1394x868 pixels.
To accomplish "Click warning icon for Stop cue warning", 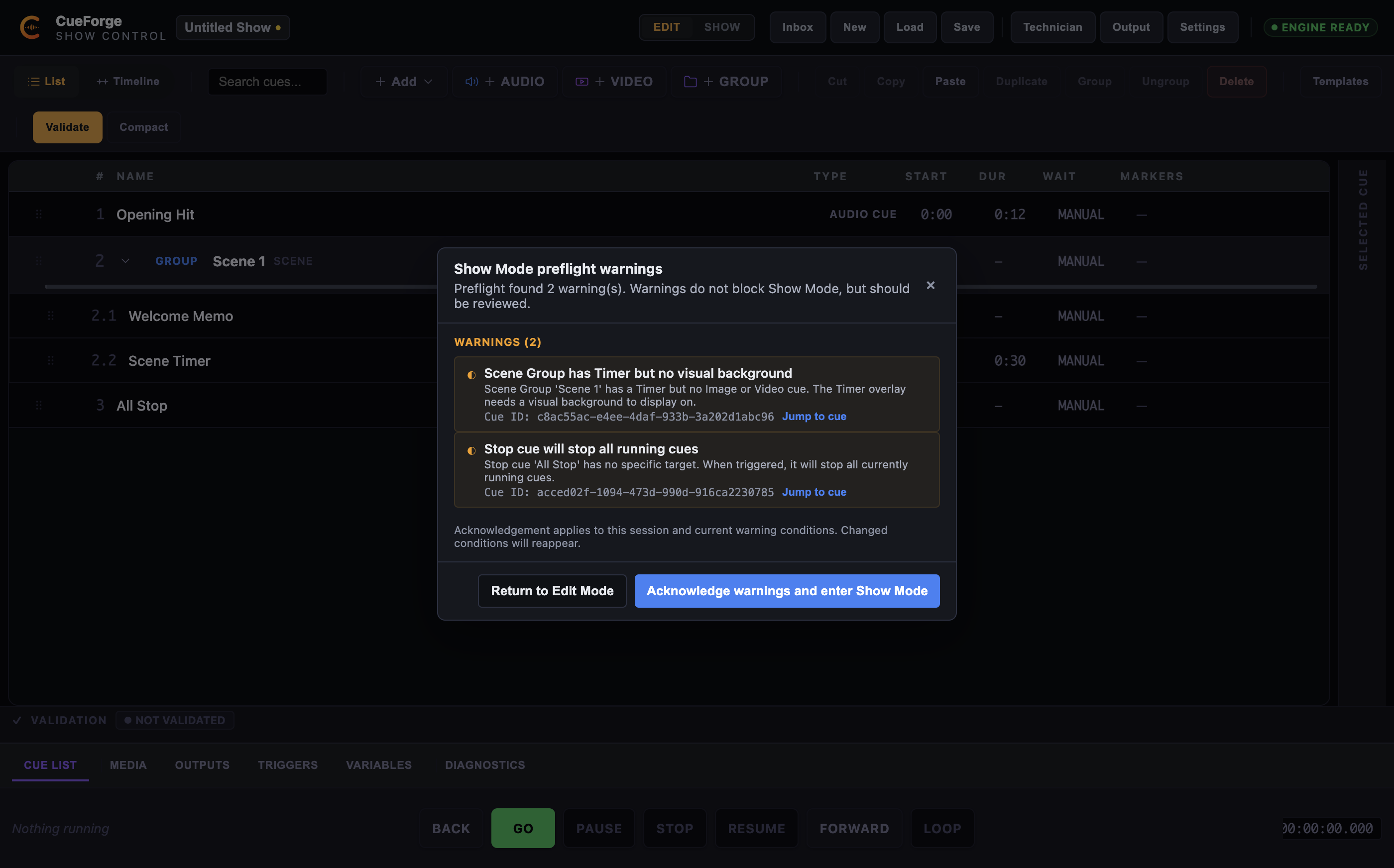I will coord(471,450).
